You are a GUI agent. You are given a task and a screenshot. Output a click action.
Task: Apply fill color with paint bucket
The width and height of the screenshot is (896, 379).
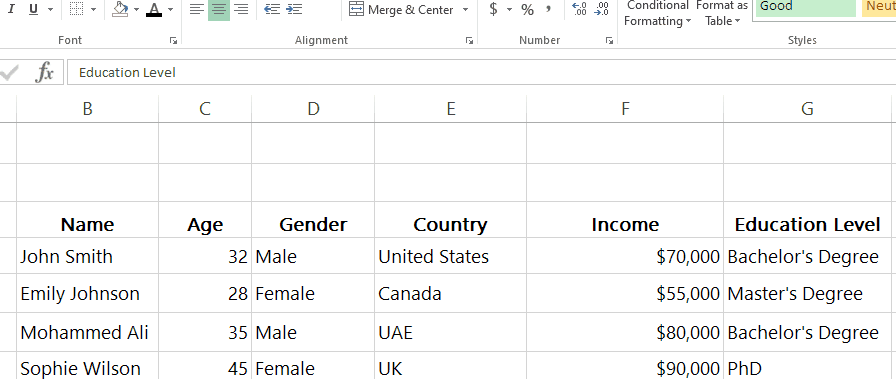(x=119, y=9)
